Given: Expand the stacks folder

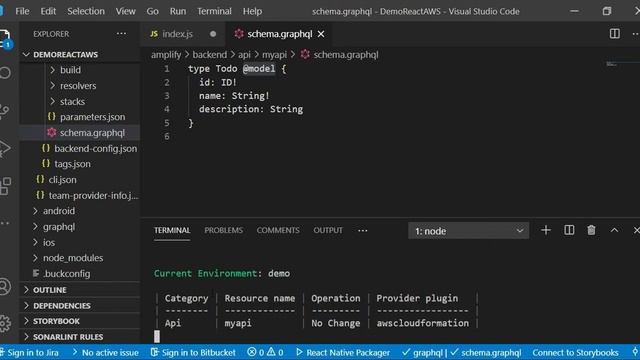Looking at the screenshot, I should 80,102.
